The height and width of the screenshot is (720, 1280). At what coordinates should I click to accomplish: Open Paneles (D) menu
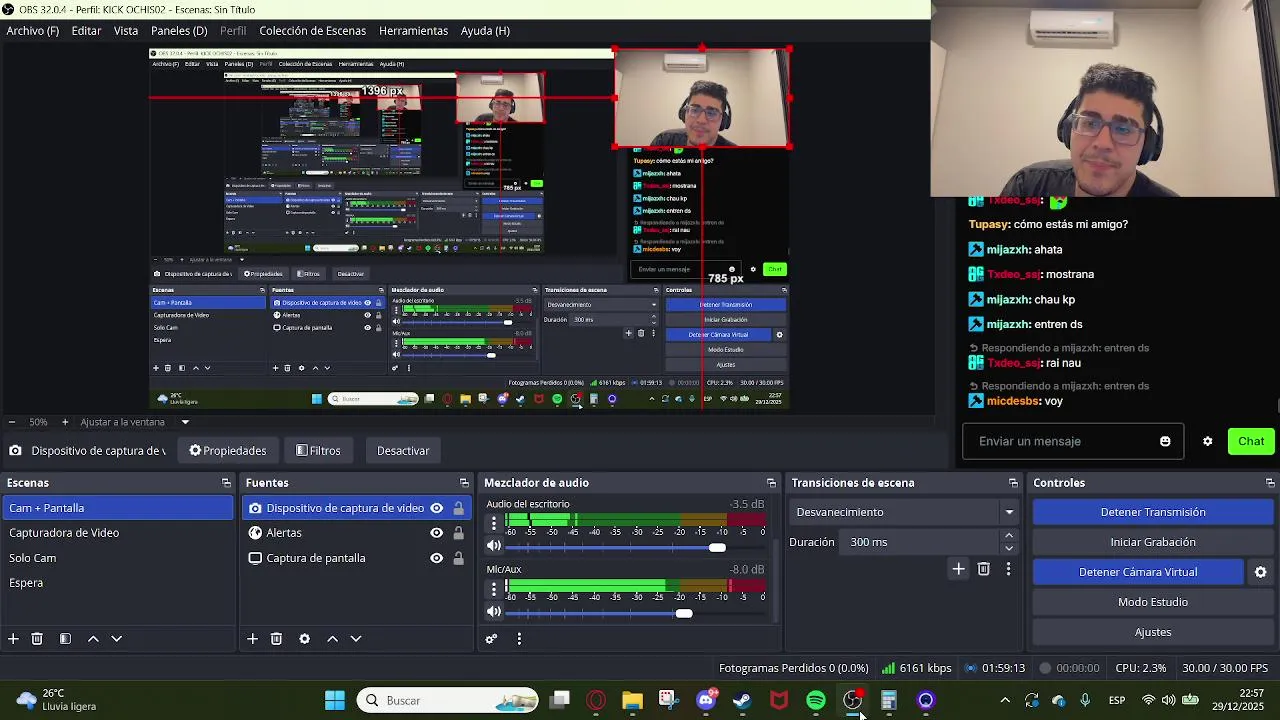point(179,31)
